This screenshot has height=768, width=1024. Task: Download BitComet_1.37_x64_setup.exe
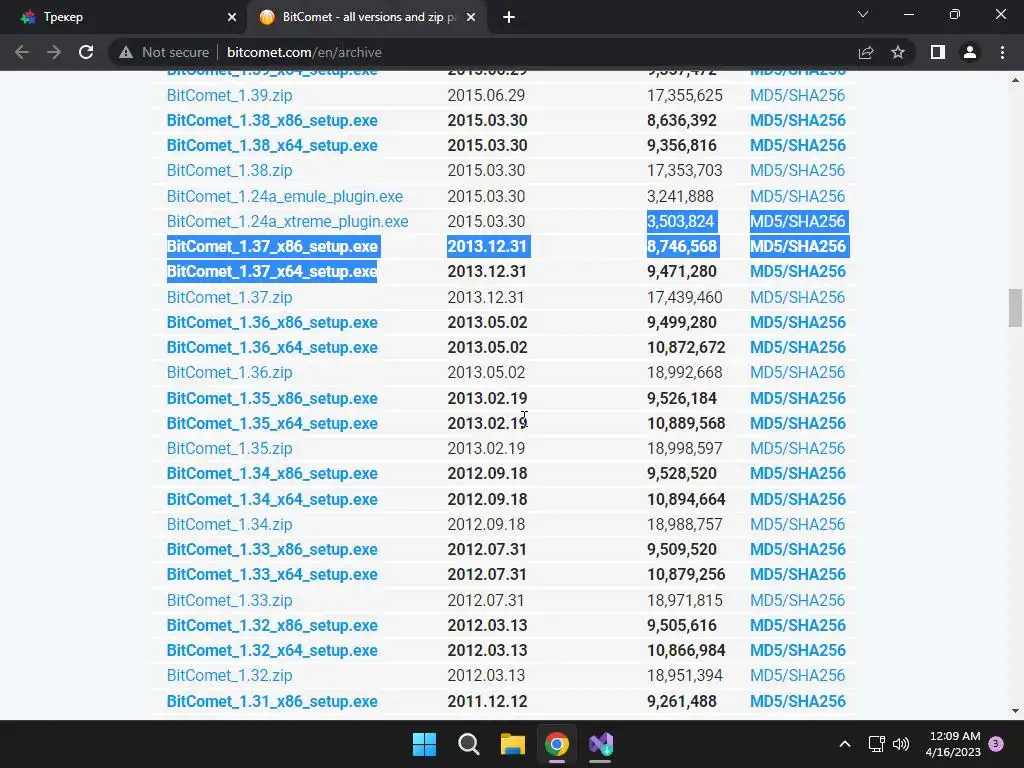pos(272,272)
